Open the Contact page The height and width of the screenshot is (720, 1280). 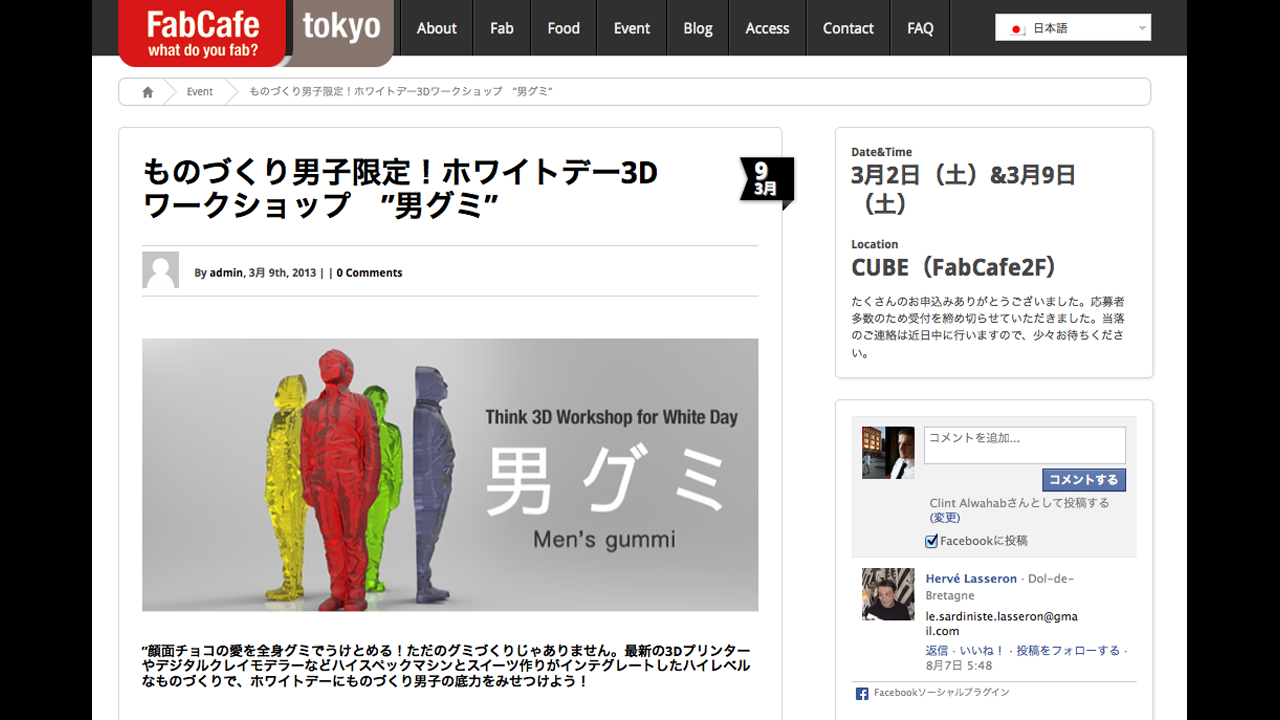pos(848,28)
